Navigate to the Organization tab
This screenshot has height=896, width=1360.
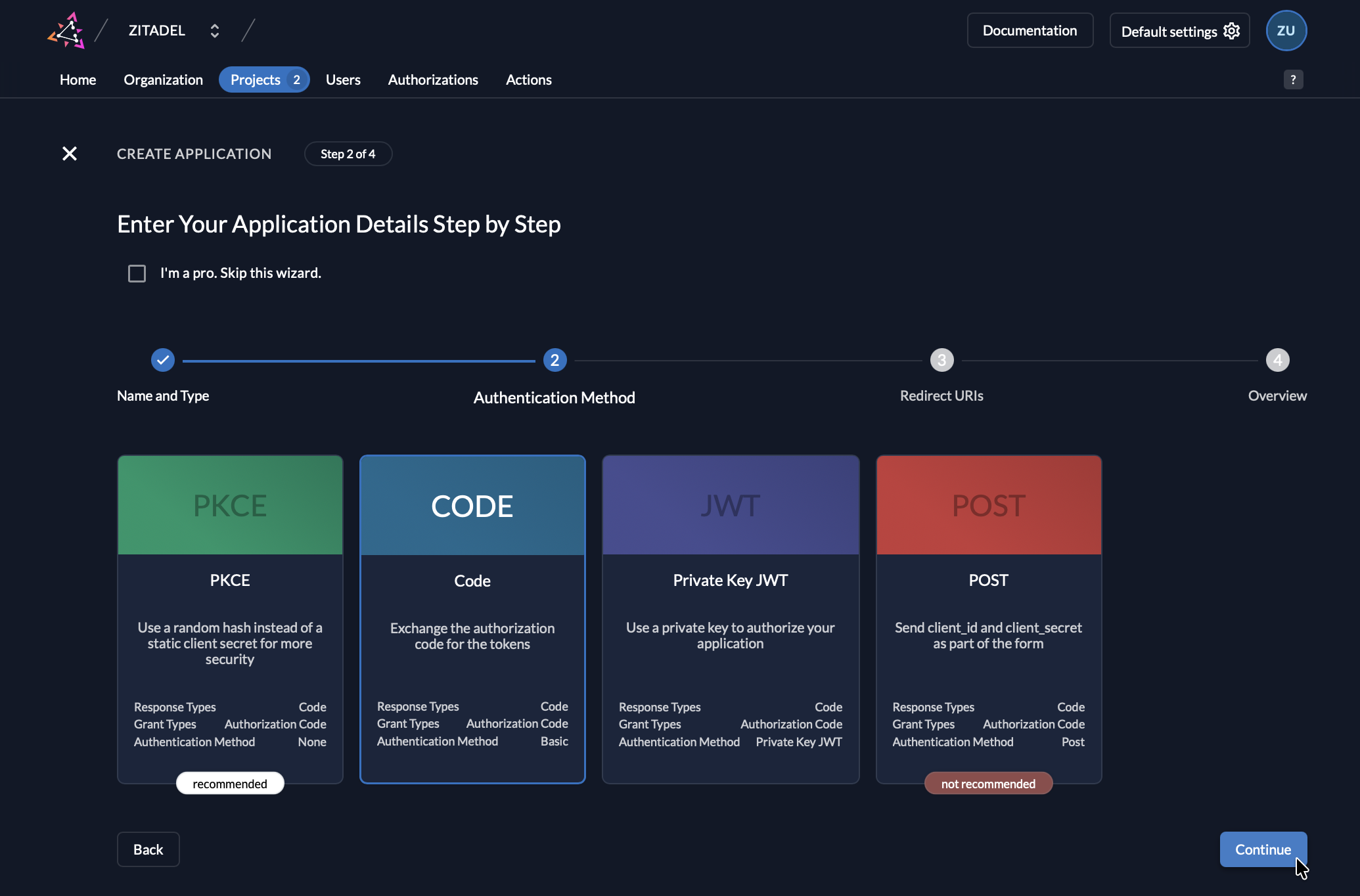(x=163, y=79)
